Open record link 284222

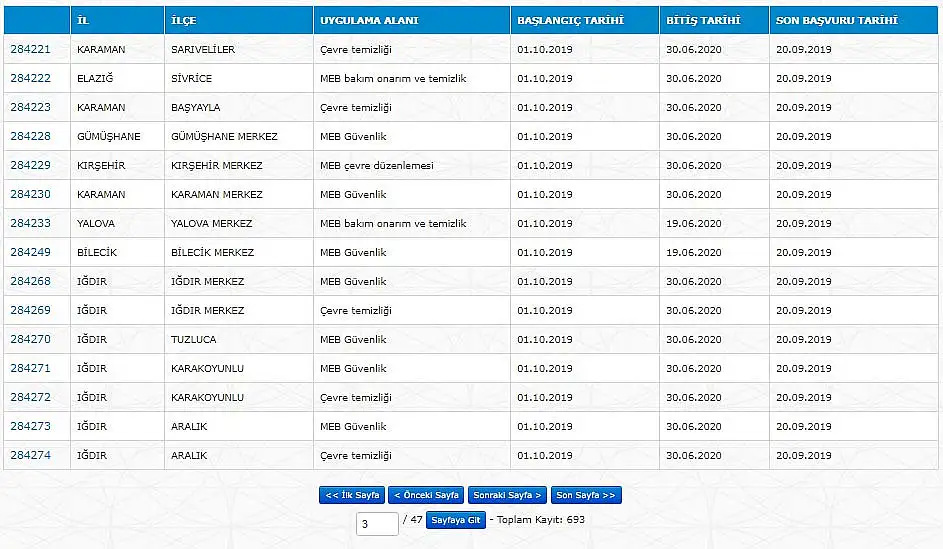[30, 78]
